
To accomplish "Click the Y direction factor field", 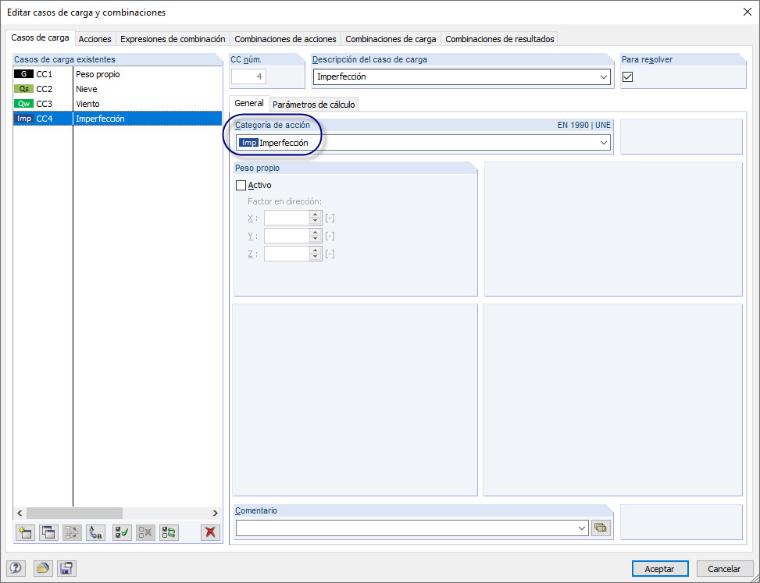I will 287,236.
